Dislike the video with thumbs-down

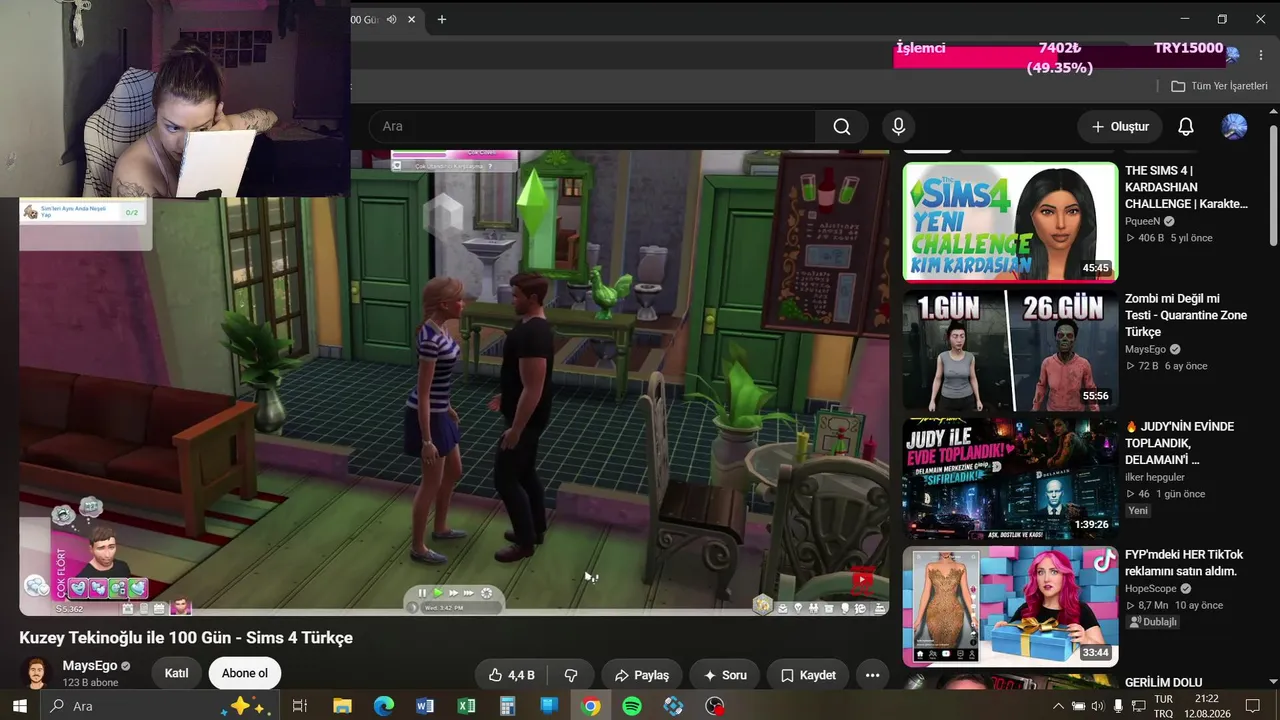[x=571, y=675]
